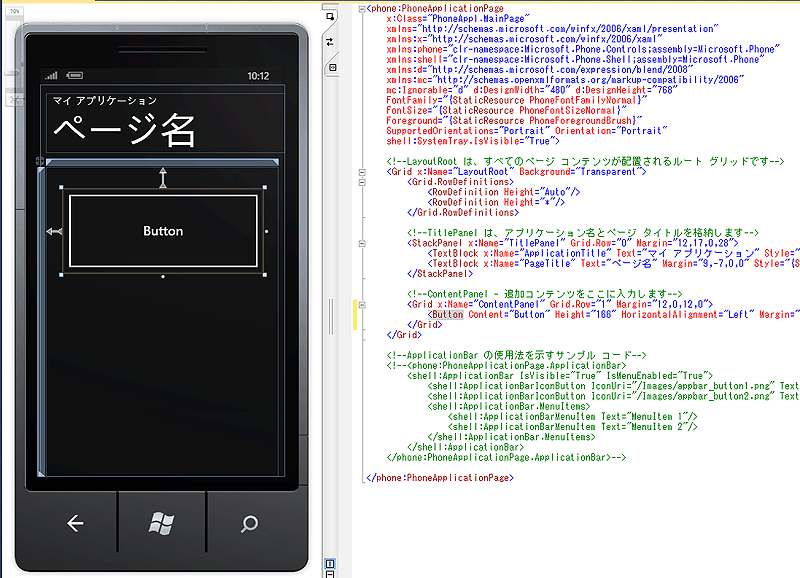
Task: Click the appbar_button2.png icon button line
Action: coord(613,396)
